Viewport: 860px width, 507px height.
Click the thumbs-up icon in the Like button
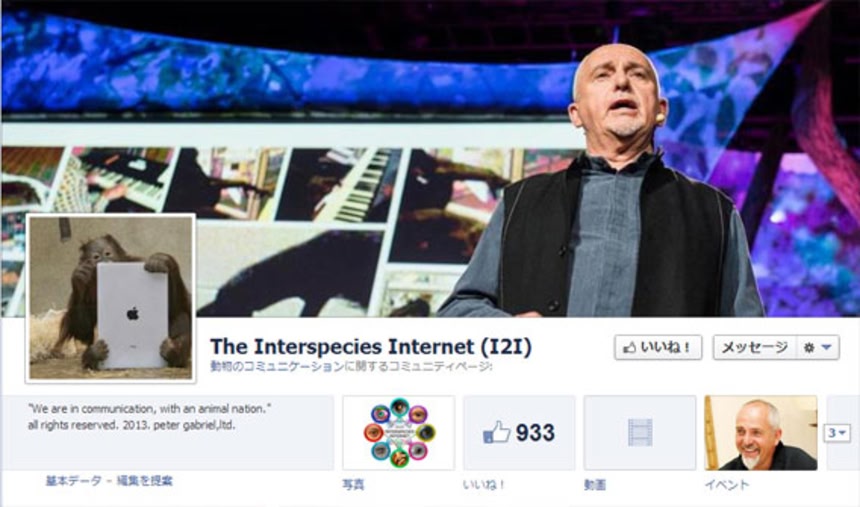coord(630,348)
